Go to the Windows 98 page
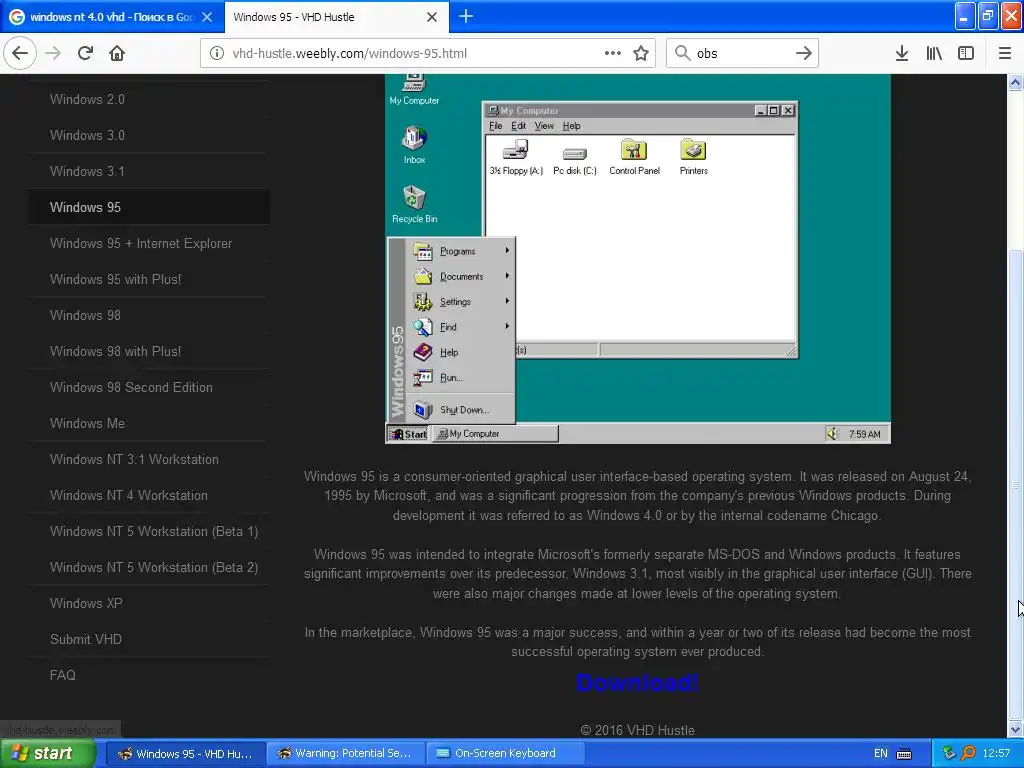 point(85,315)
